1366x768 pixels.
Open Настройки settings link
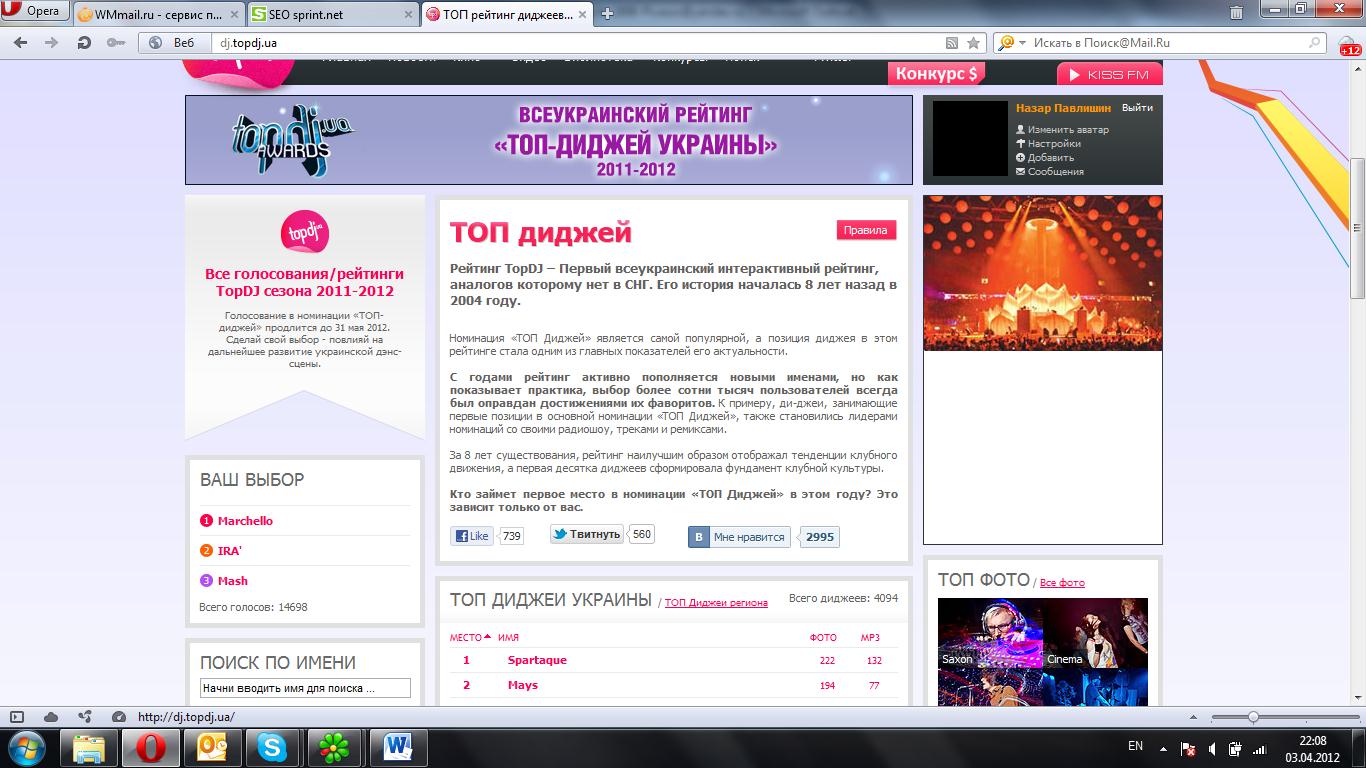click(x=1054, y=144)
